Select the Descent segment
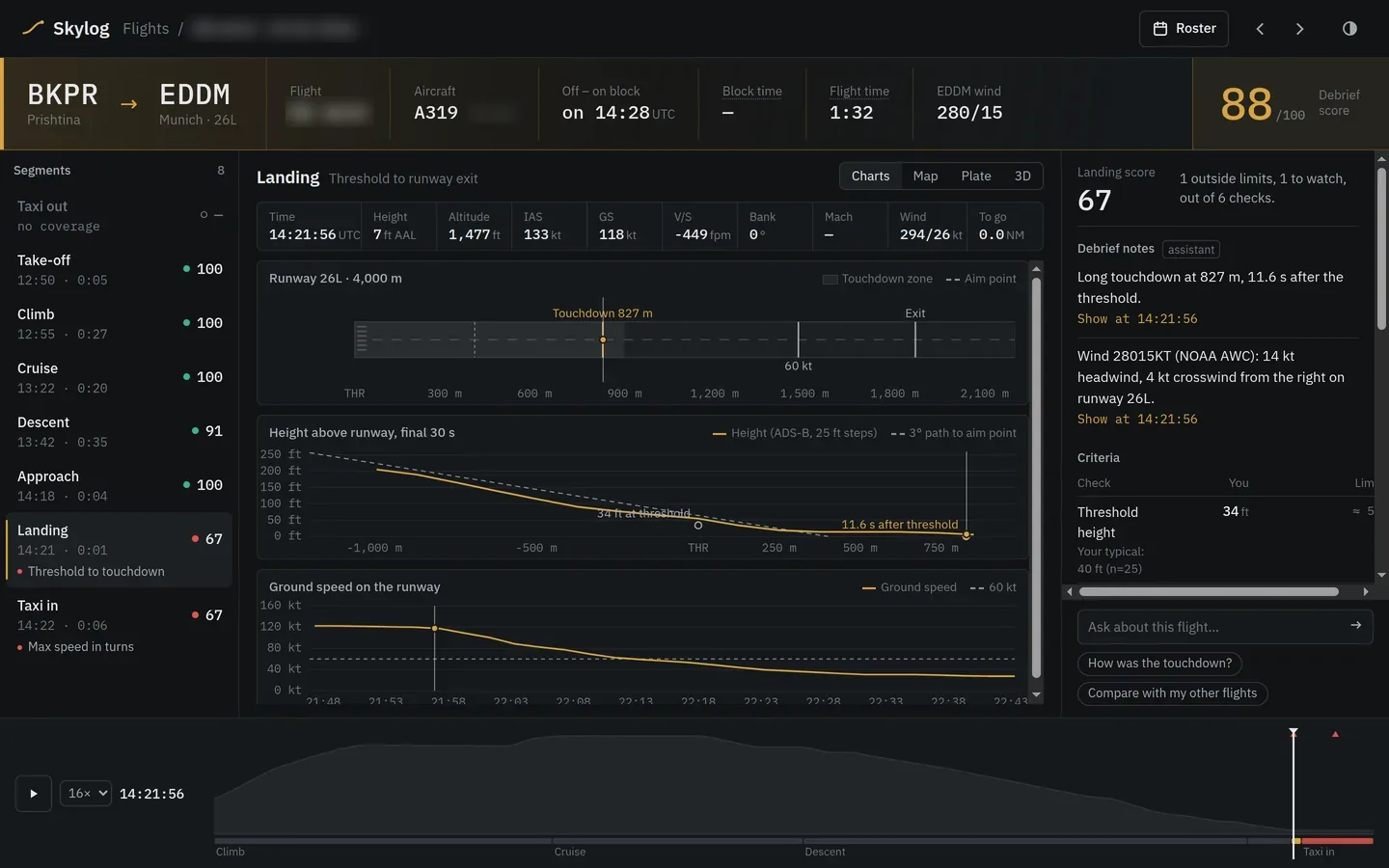This screenshot has width=1389, height=868. (120, 431)
